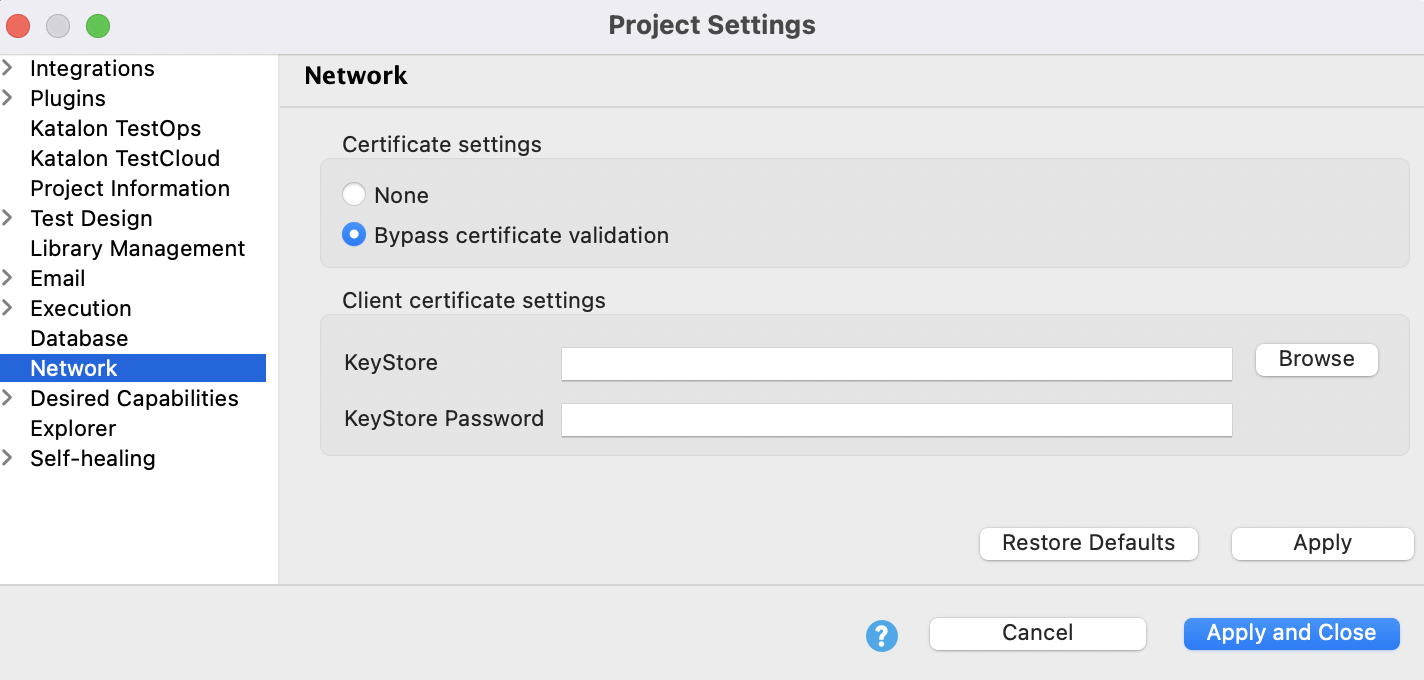Viewport: 1424px width, 680px height.
Task: Select Bypass certificate validation
Action: (x=354, y=234)
